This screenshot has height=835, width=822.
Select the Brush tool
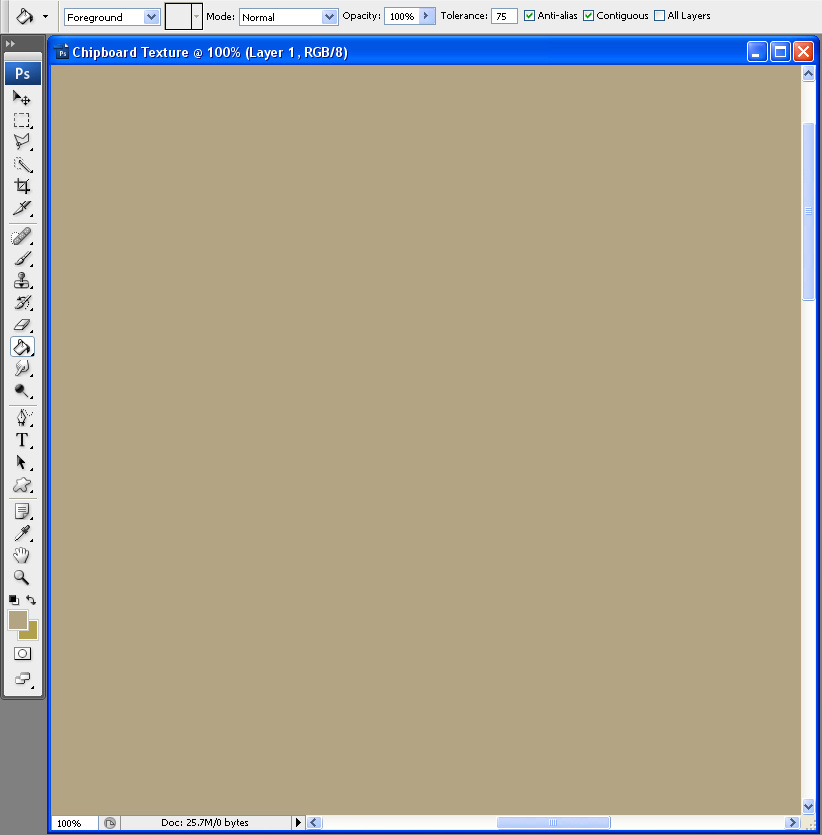pyautogui.click(x=22, y=257)
